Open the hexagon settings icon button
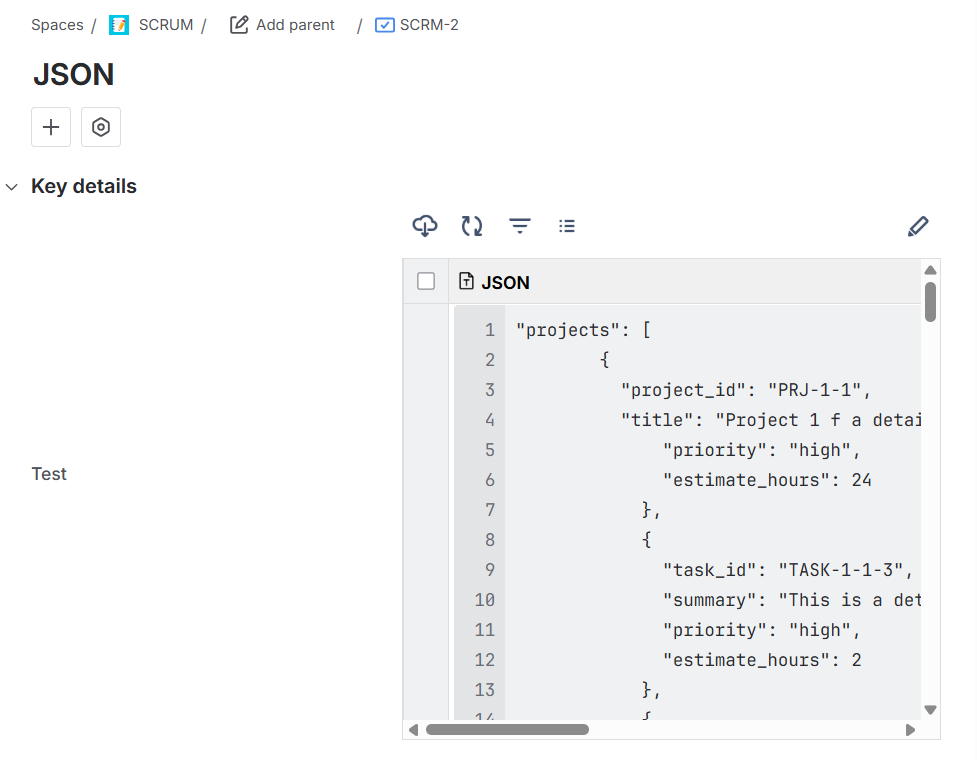The height and width of the screenshot is (760, 977). pyautogui.click(x=101, y=127)
